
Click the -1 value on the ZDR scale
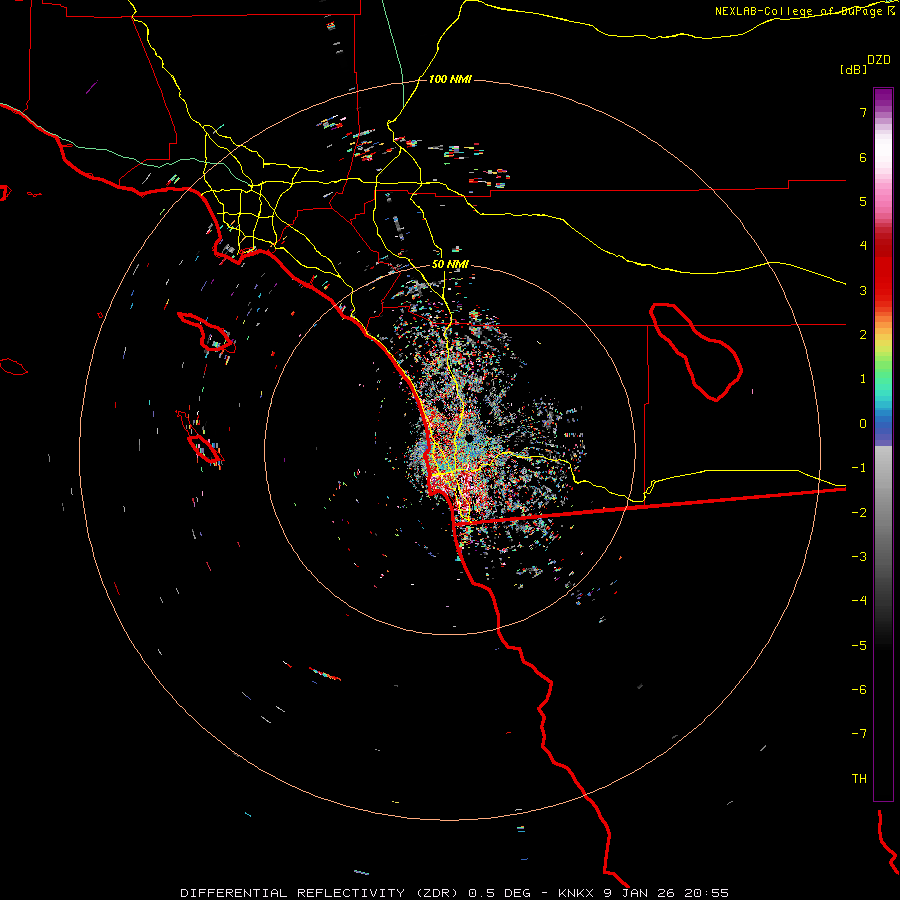pyautogui.click(x=859, y=468)
